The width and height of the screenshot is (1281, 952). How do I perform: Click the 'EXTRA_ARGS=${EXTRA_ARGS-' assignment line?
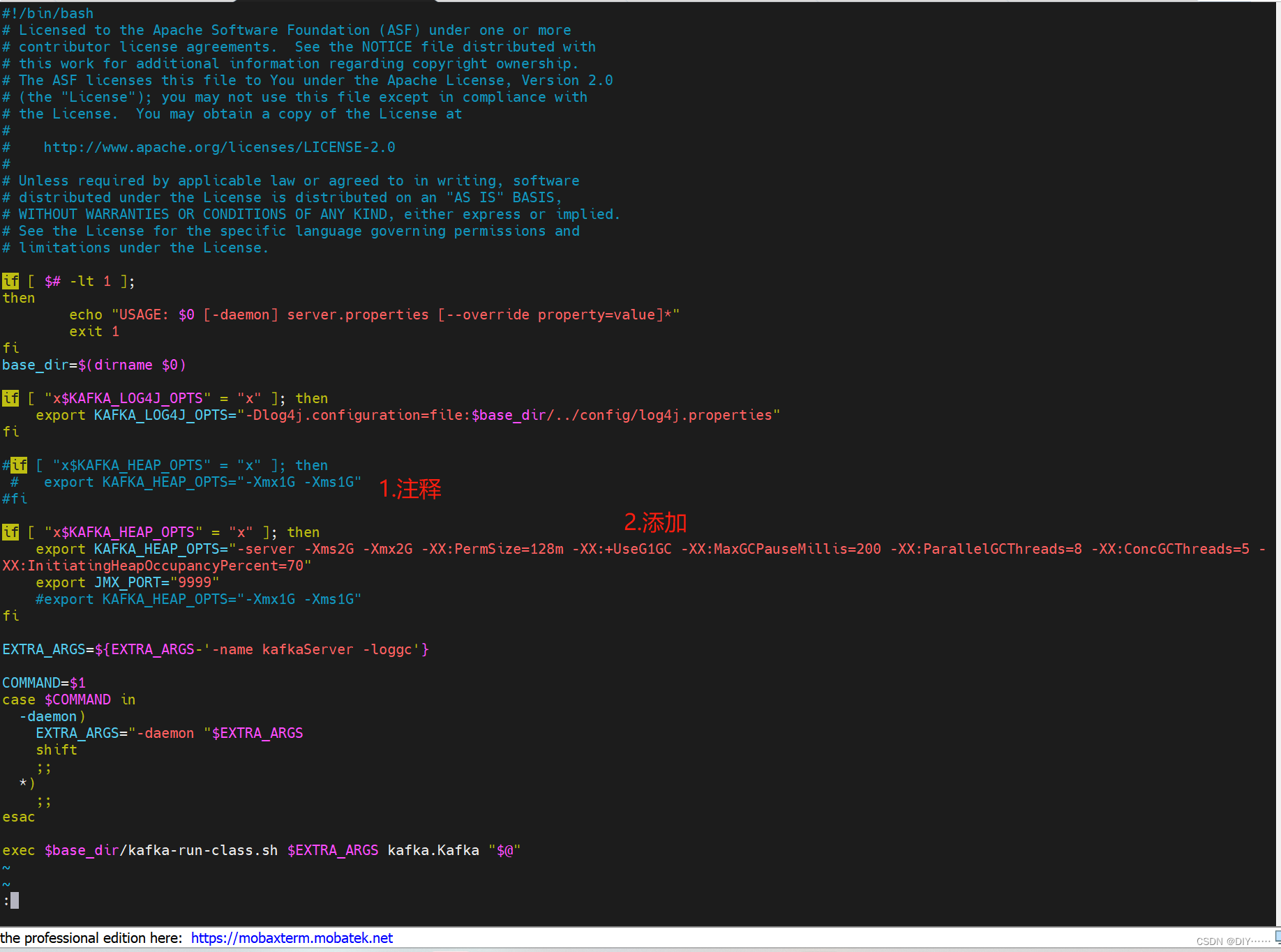tap(216, 649)
